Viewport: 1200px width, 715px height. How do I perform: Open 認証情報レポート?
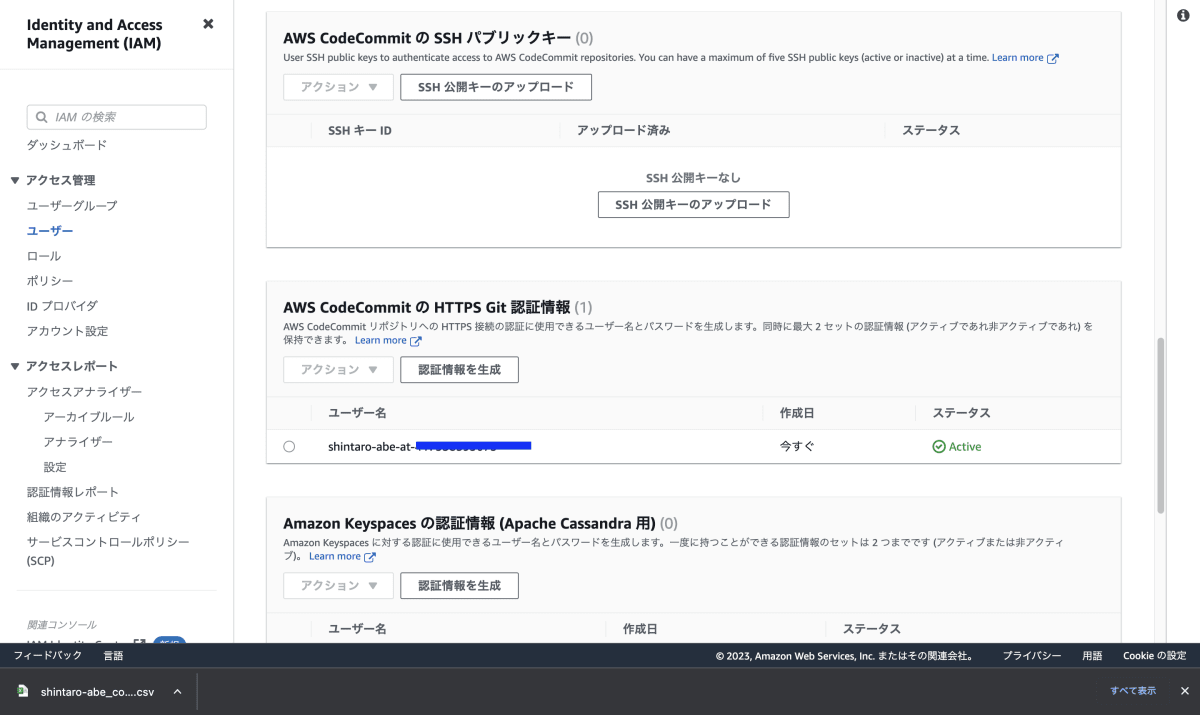tap(73, 492)
